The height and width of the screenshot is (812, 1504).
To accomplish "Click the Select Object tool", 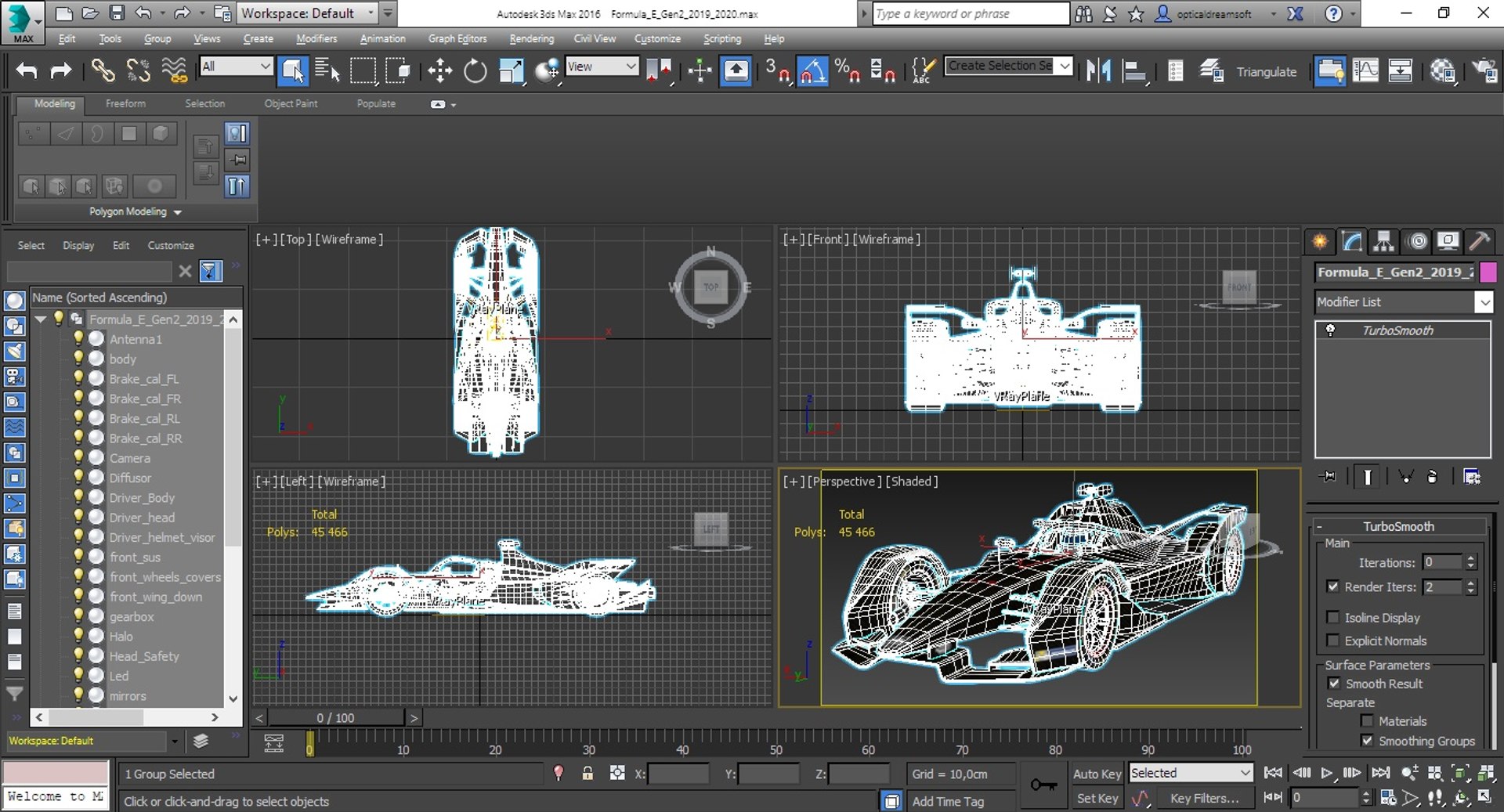I will point(293,70).
